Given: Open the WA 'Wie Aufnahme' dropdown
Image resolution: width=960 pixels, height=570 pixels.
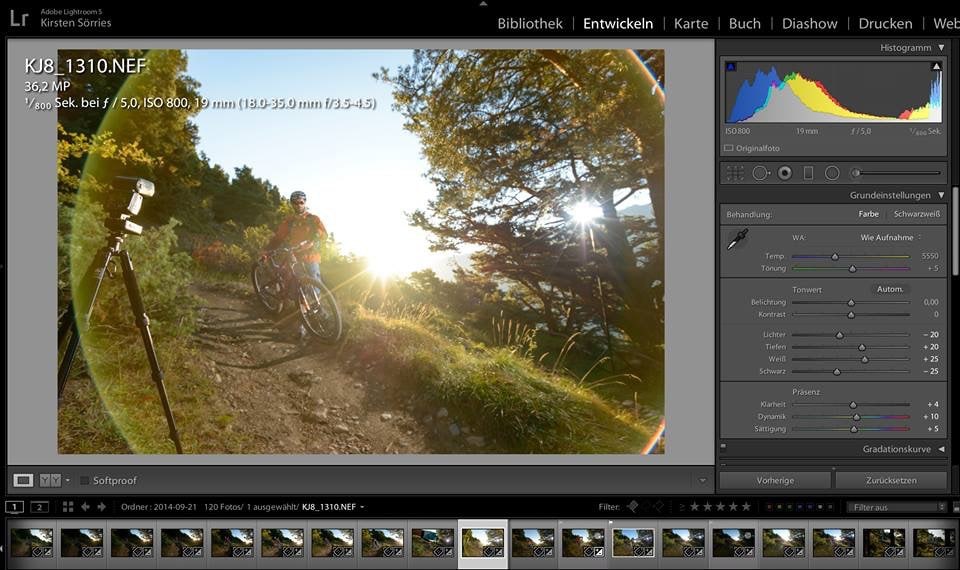Looking at the screenshot, I should 891,238.
